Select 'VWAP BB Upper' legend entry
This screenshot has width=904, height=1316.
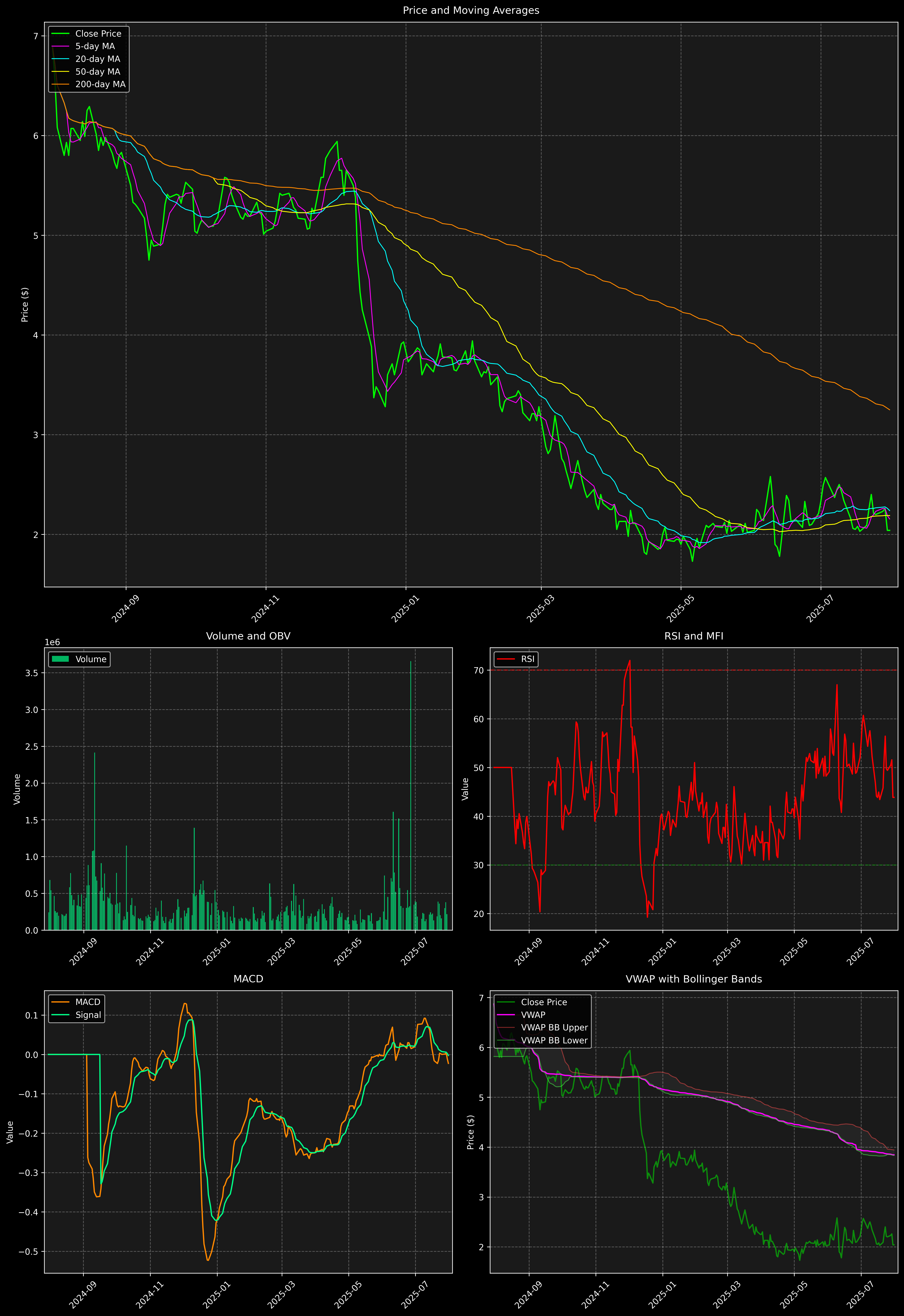pyautogui.click(x=555, y=1028)
